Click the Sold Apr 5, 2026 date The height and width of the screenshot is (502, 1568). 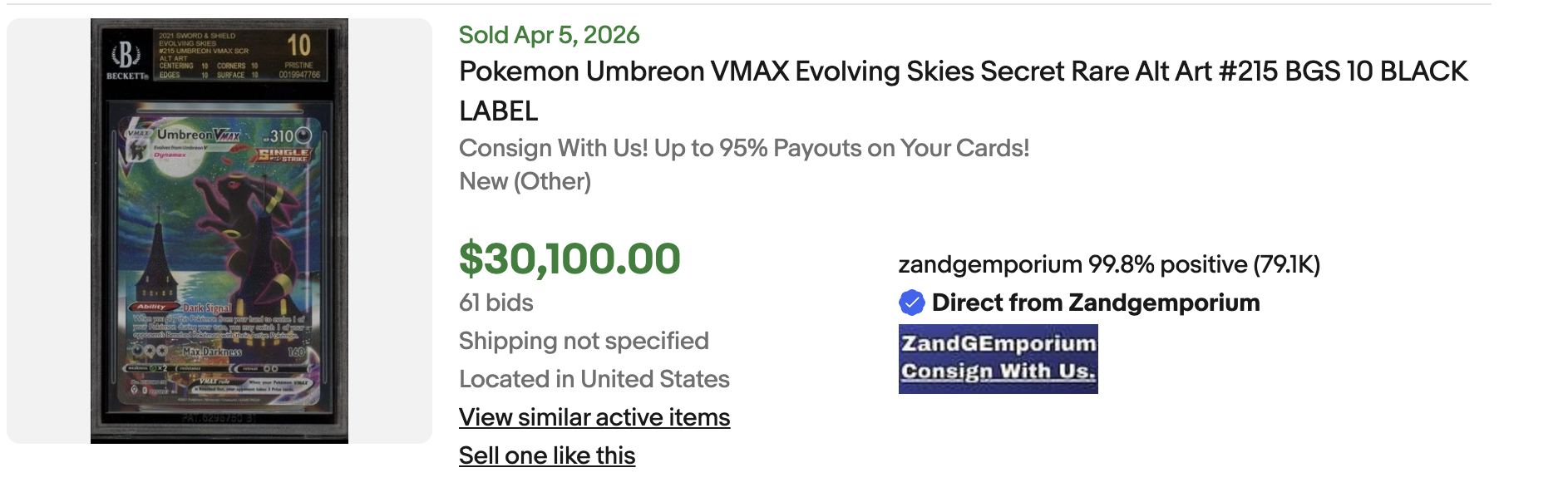pyautogui.click(x=549, y=35)
